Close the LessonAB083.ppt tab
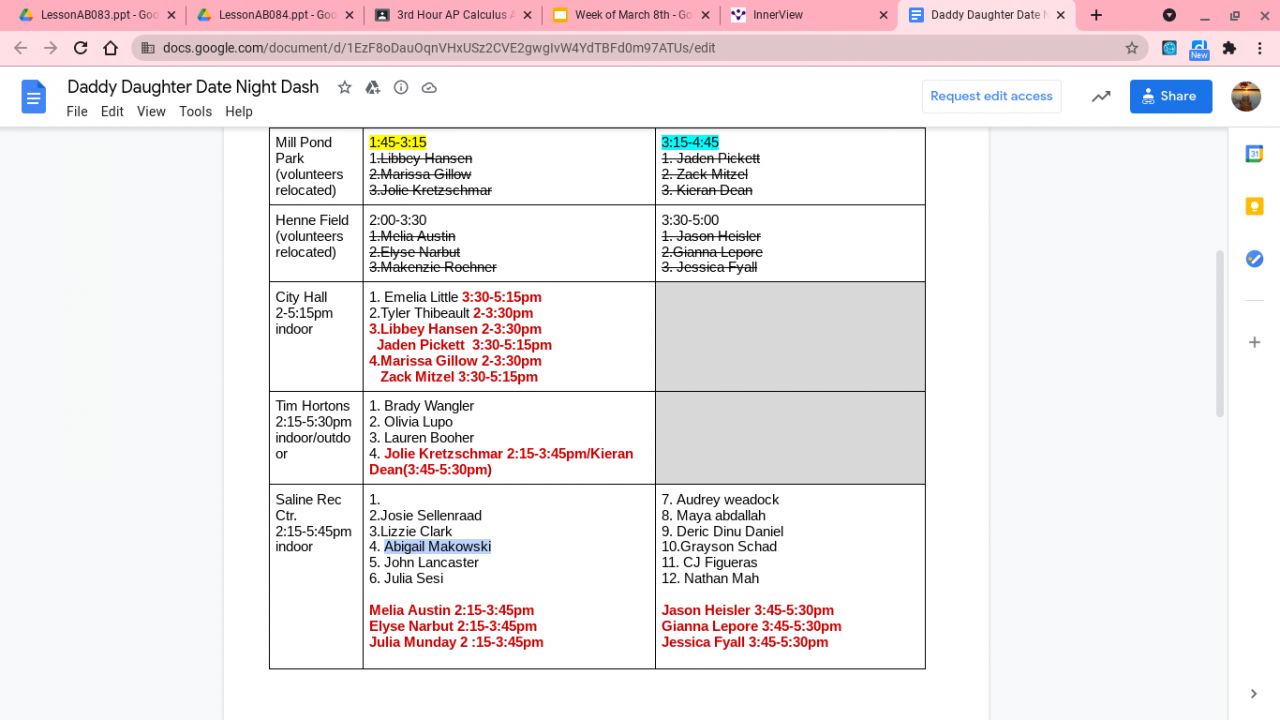Screen dimensions: 1280x720 tap(171, 15)
